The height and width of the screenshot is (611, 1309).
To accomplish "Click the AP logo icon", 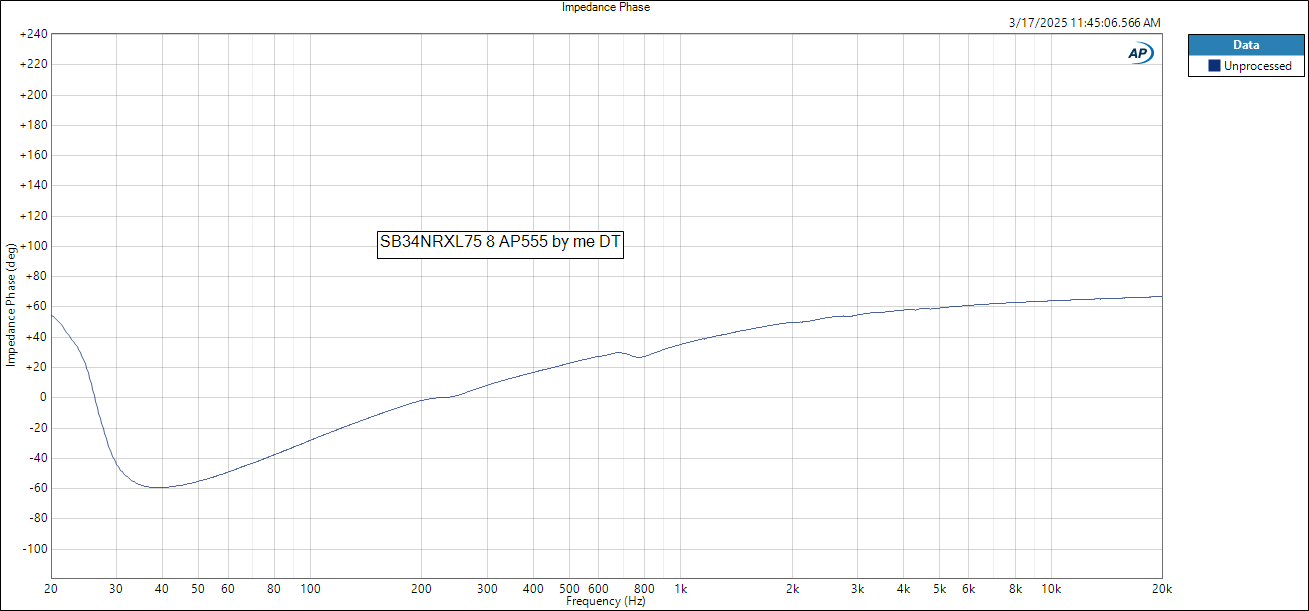I will point(1140,53).
